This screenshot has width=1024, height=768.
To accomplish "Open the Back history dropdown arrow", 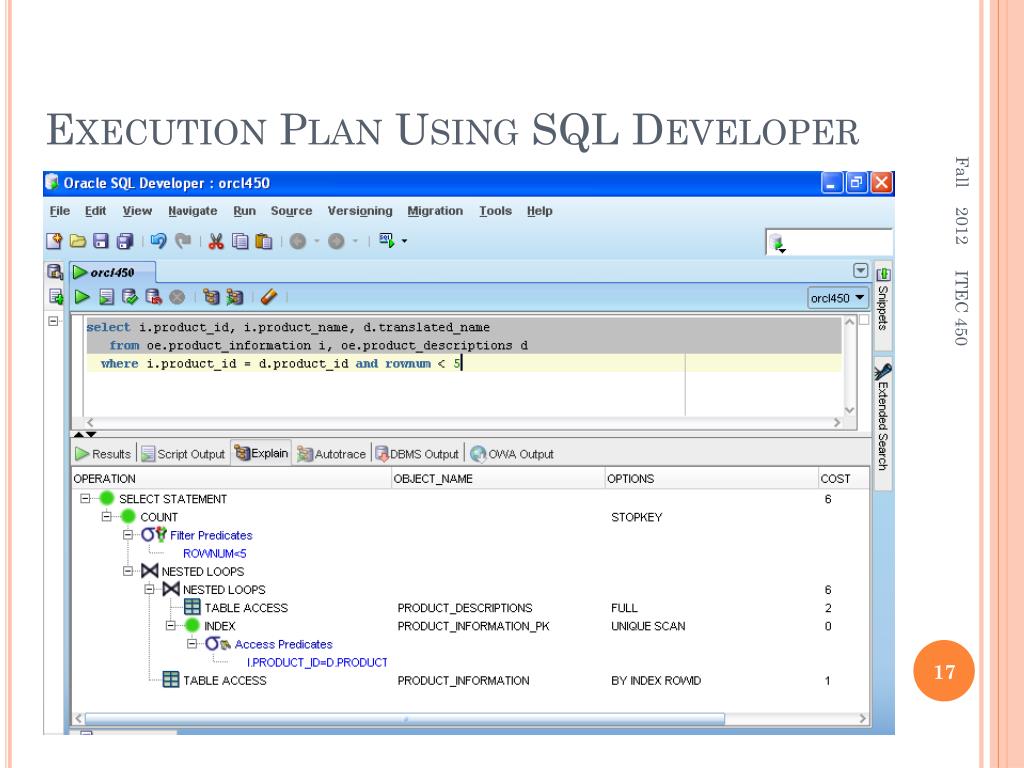I will (x=317, y=241).
